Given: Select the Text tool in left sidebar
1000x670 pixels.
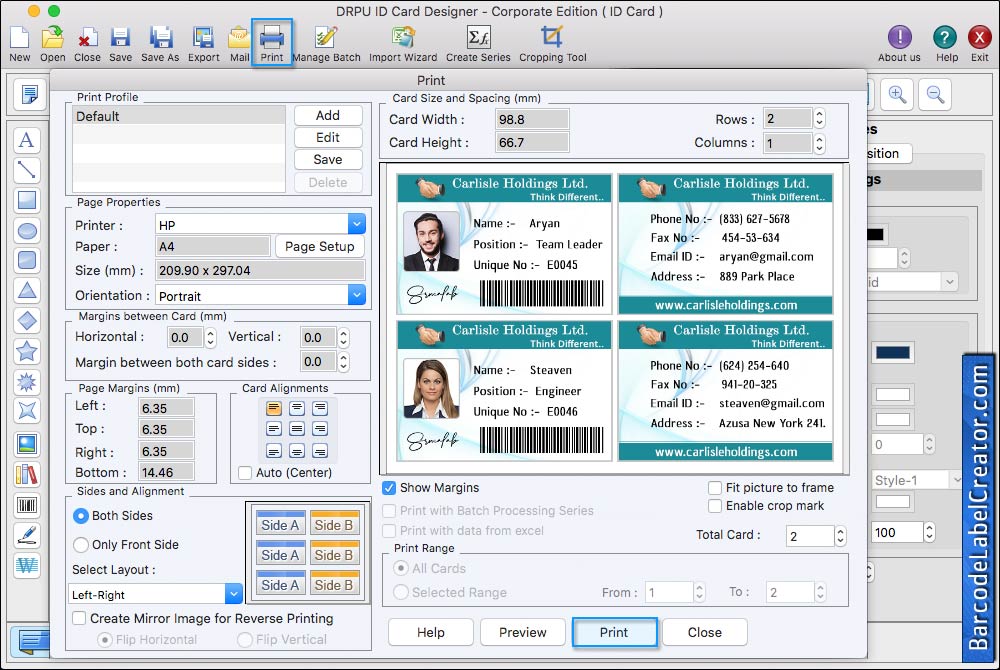Looking at the screenshot, I should [x=27, y=140].
